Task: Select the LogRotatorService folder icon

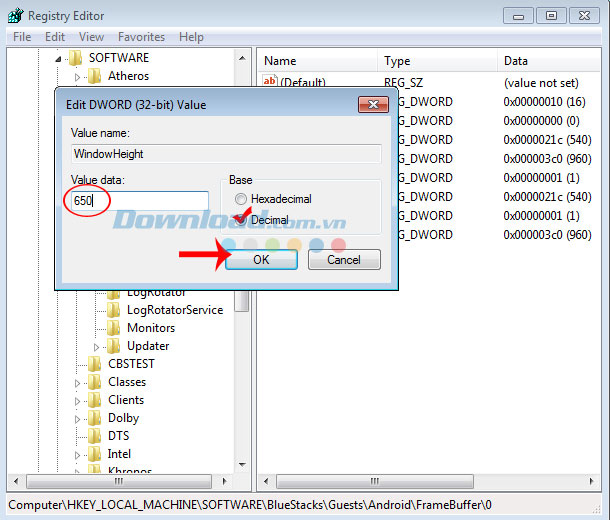Action: point(114,310)
